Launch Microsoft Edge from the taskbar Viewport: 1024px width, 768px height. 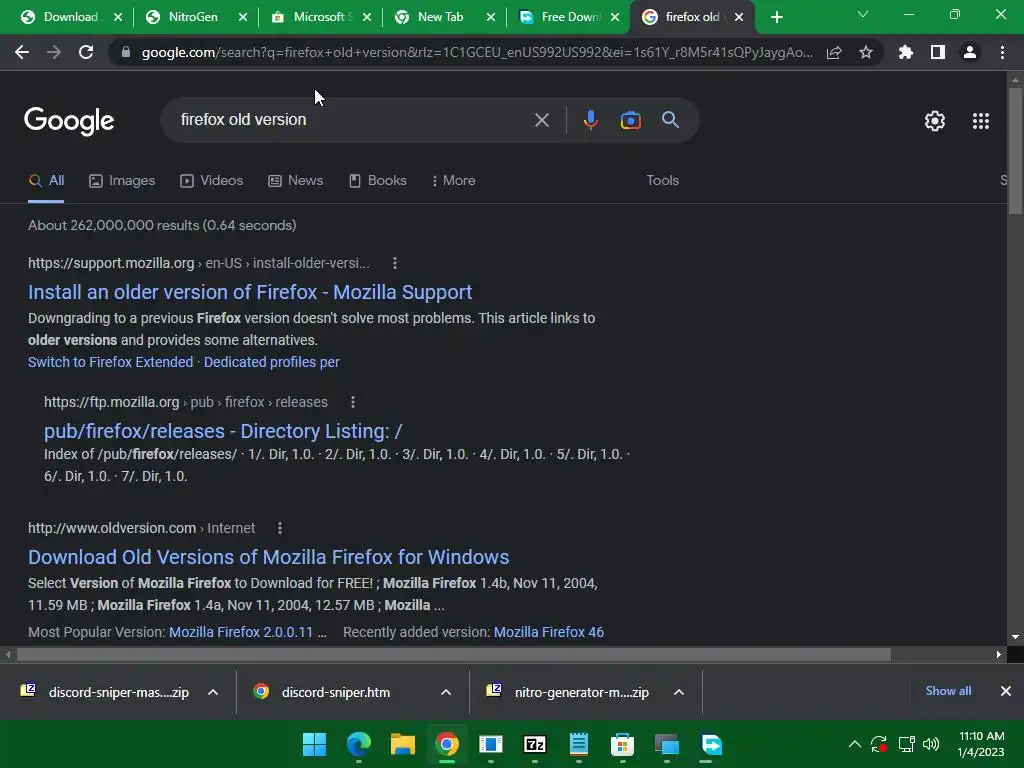coord(359,744)
